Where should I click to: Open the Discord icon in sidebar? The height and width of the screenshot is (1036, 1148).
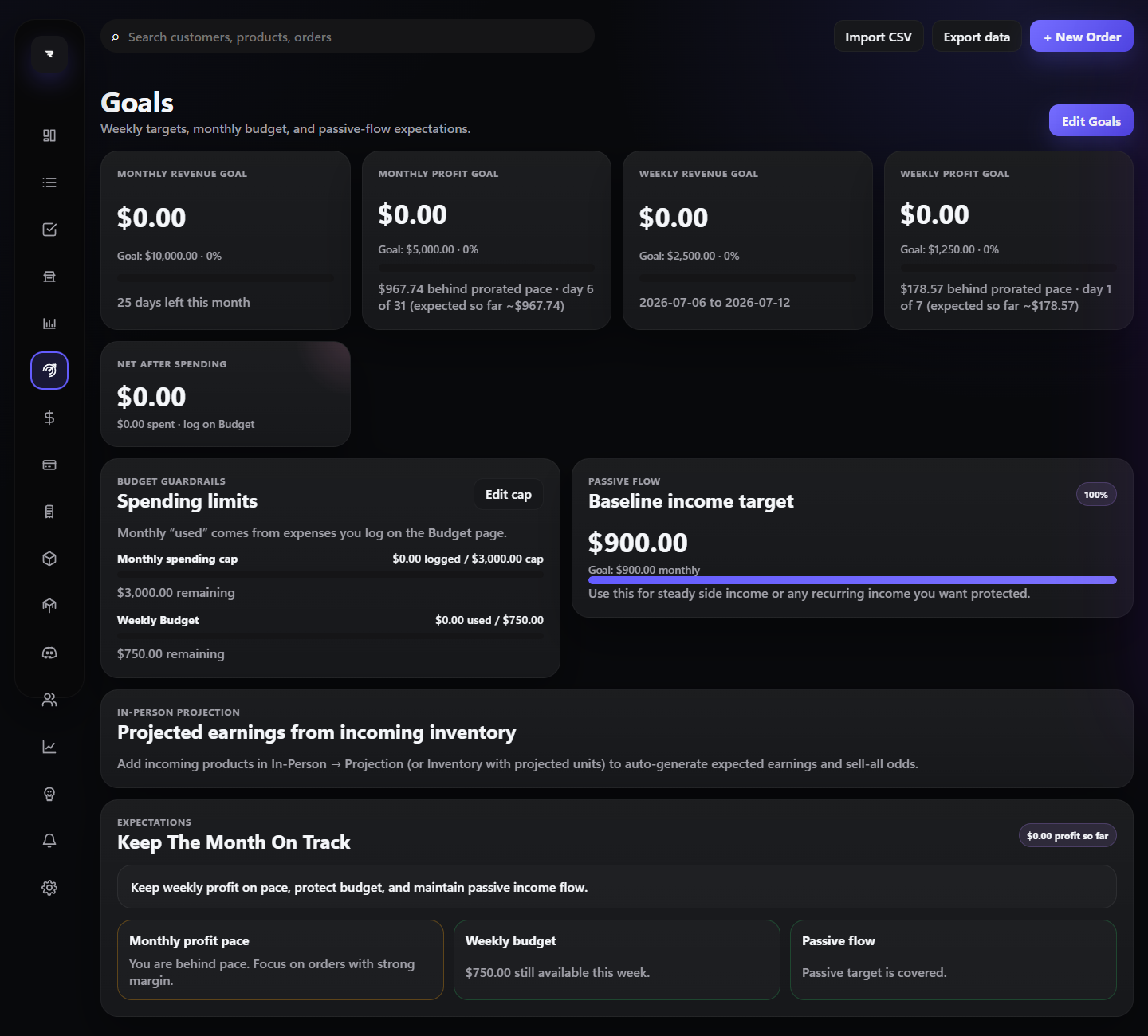pos(49,653)
